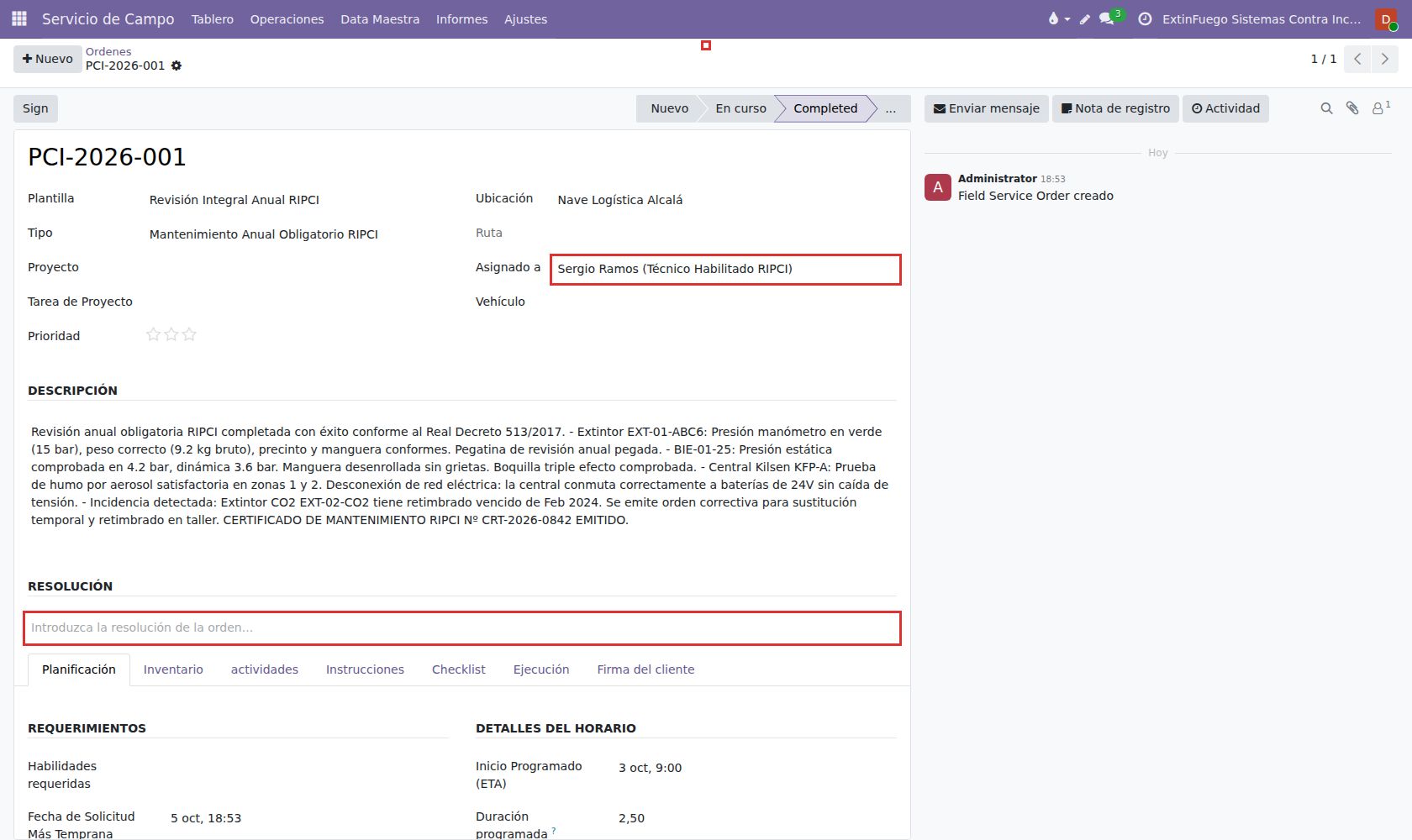Open Ajustes menu
1412x840 pixels.
click(525, 19)
